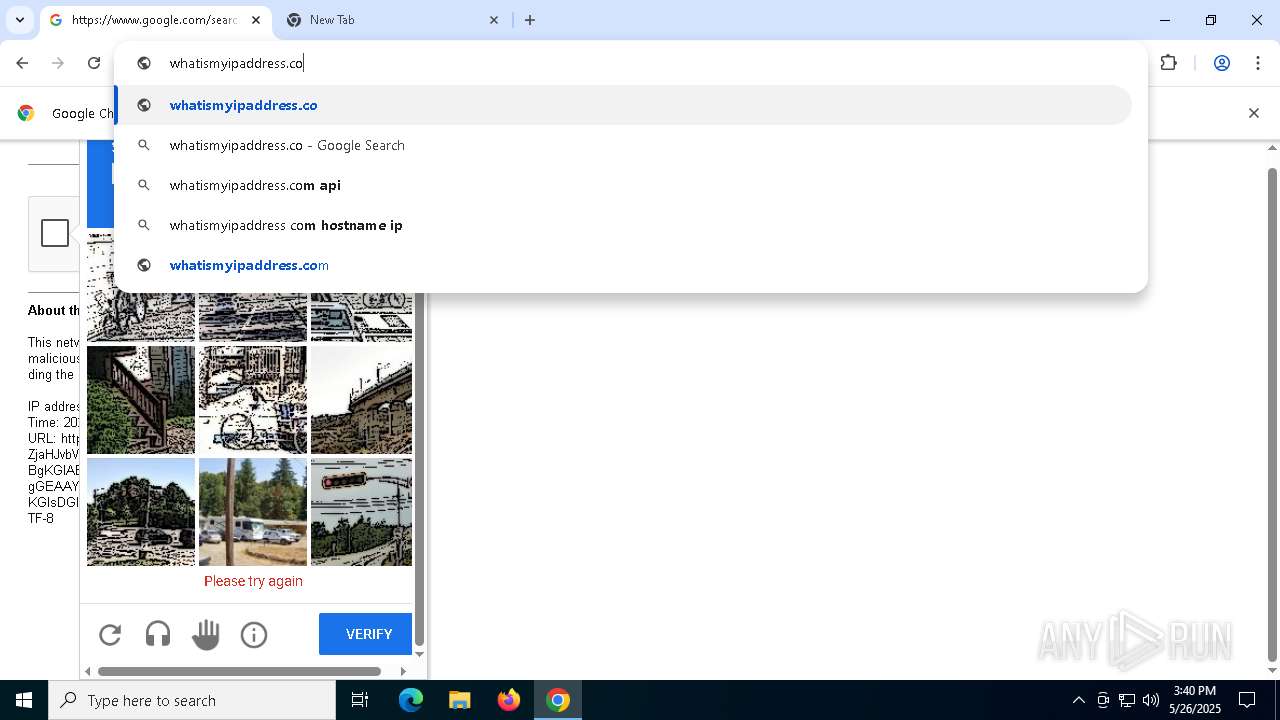Select 'whatismyipaddress.co - Google Search' suggestion

click(623, 145)
